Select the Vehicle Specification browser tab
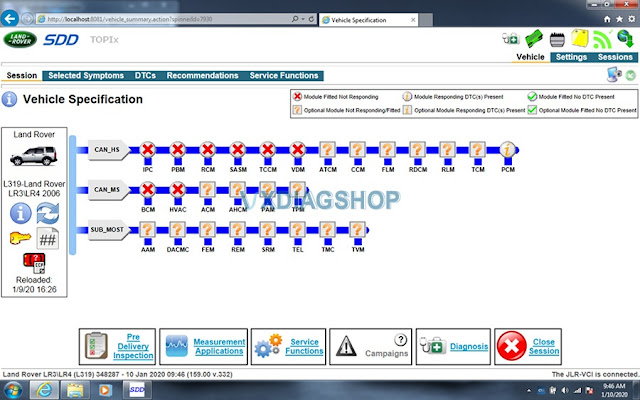Image resolution: width=640 pixels, height=400 pixels. click(368, 20)
